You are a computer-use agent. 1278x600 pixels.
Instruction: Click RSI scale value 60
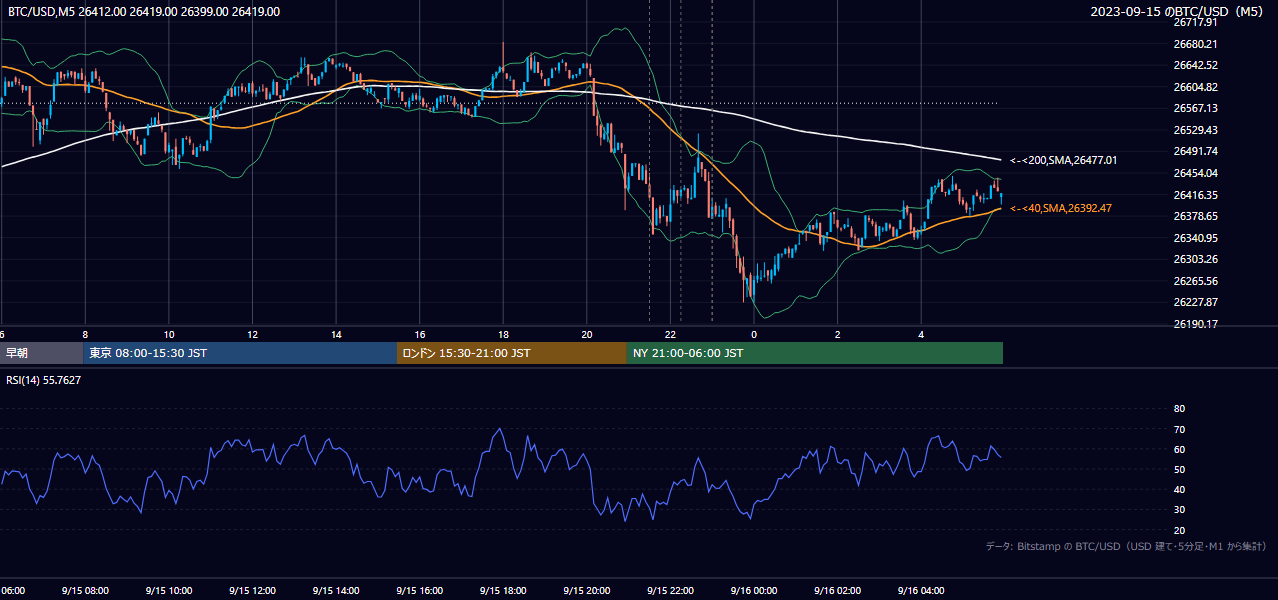click(1179, 449)
